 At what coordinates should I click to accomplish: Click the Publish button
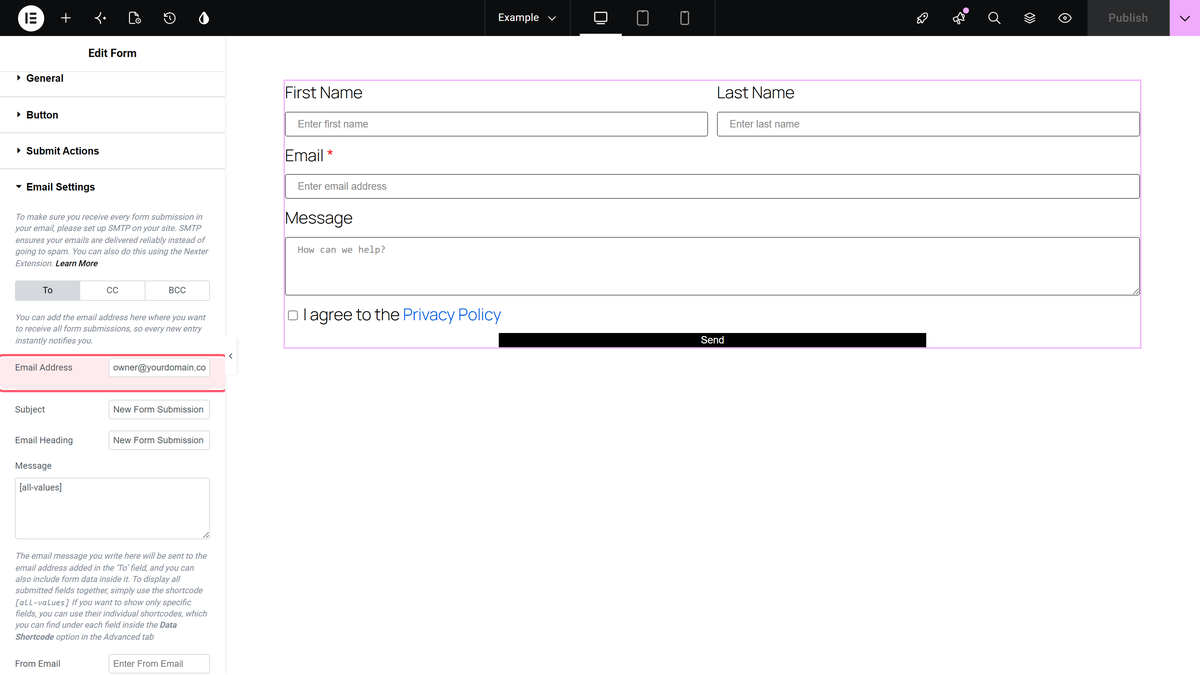pyautogui.click(x=1128, y=18)
